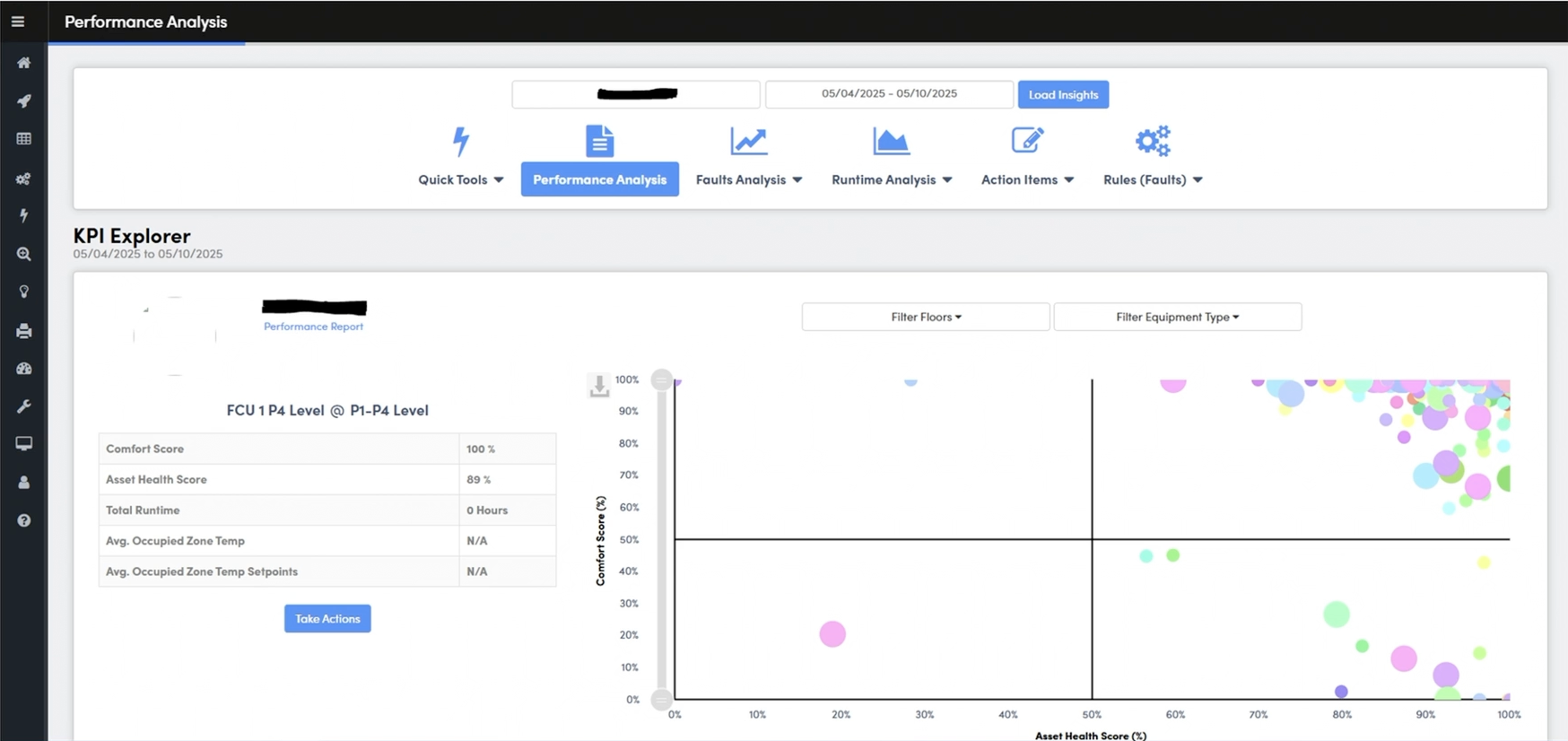1568x741 pixels.
Task: Click the monitor display sidebar icon
Action: tap(24, 444)
